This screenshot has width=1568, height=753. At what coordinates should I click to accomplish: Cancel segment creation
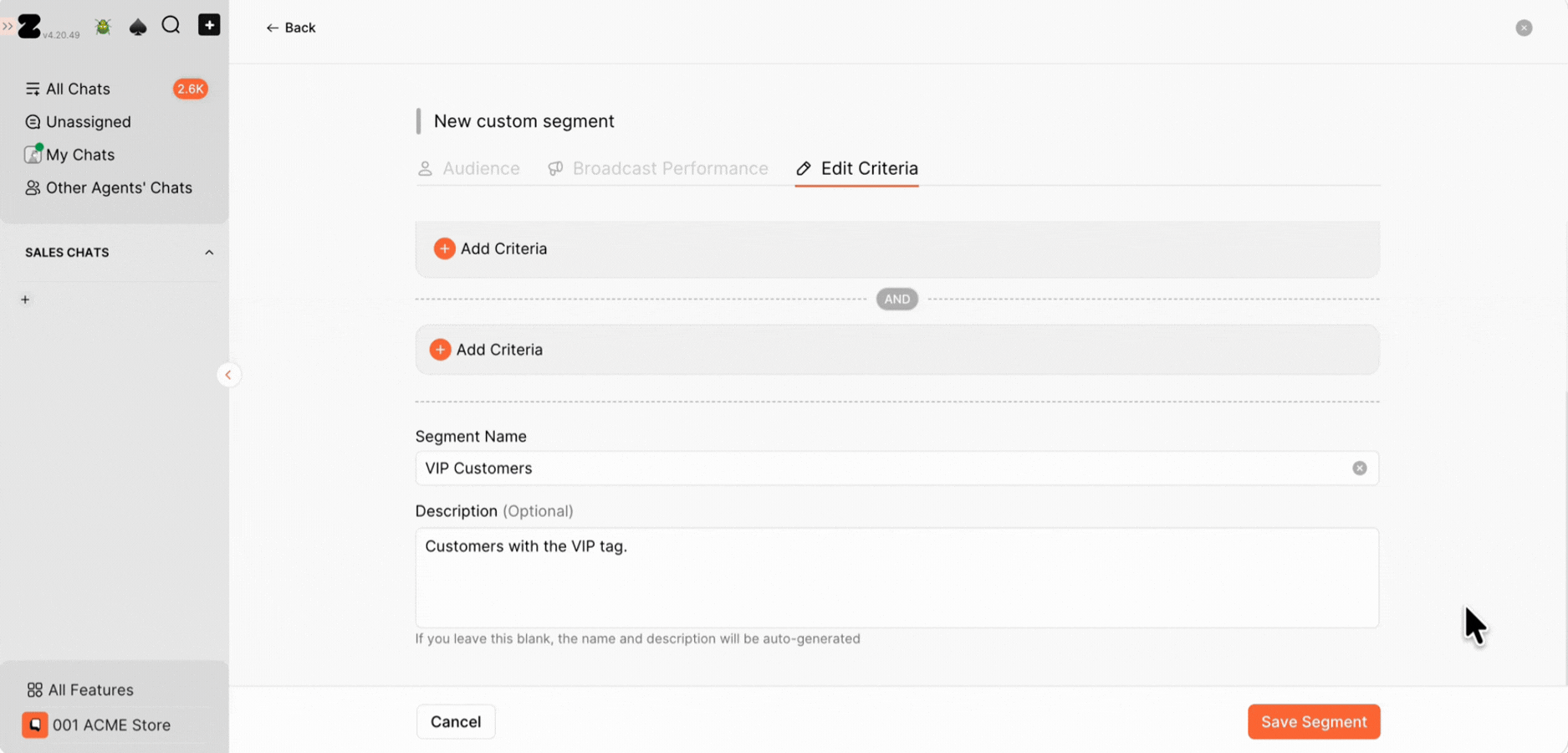pyautogui.click(x=456, y=722)
